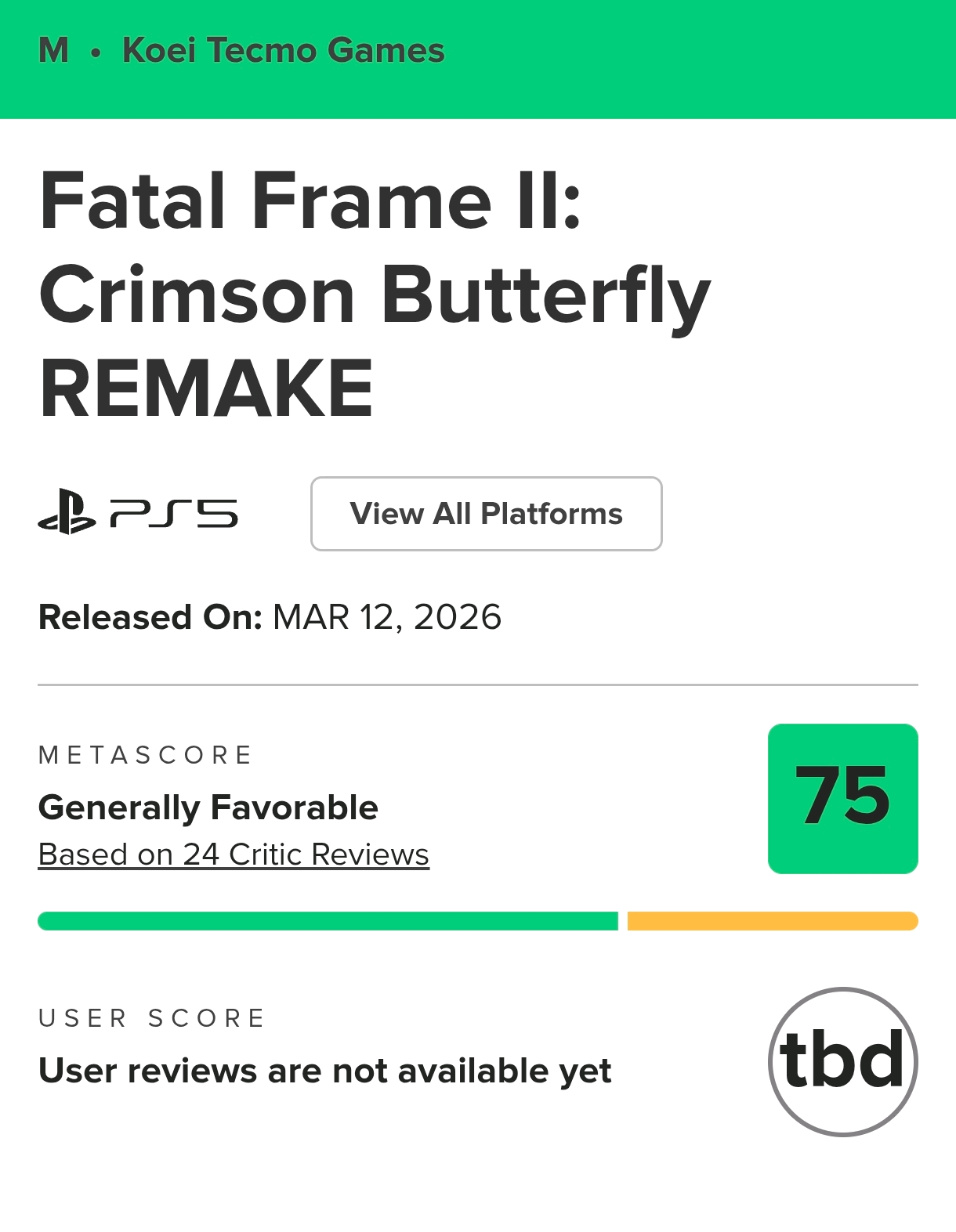This screenshot has height=1232, width=956.
Task: Click the yellow mixed reviews bar segment
Action: [772, 921]
